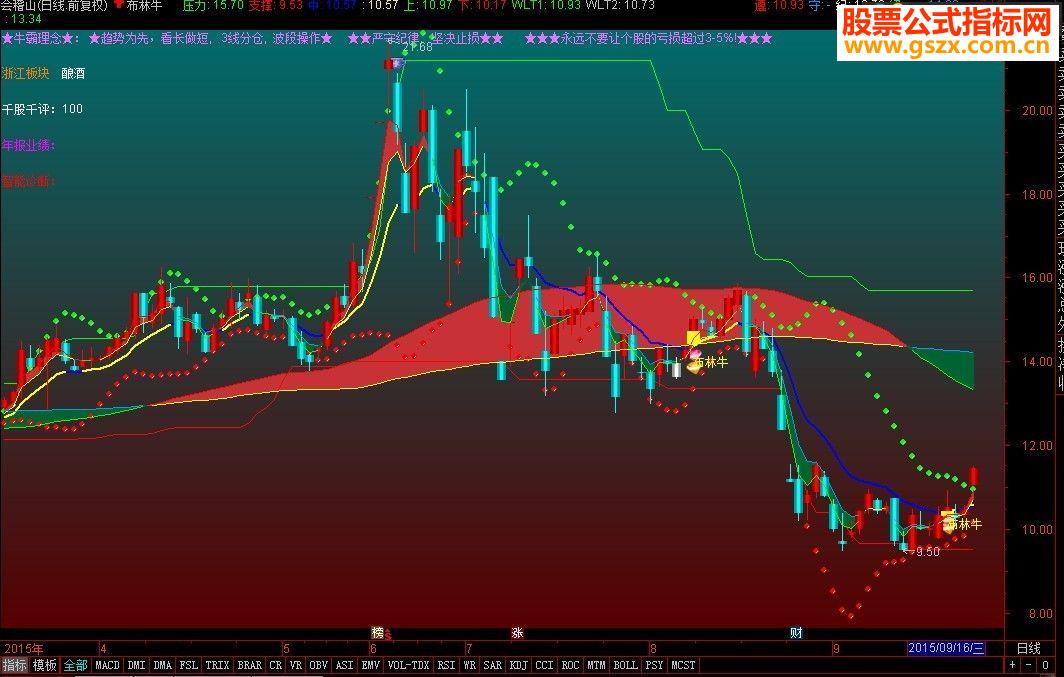Click the 榜 info marker on the timeline
The image size is (1064, 677).
(377, 633)
